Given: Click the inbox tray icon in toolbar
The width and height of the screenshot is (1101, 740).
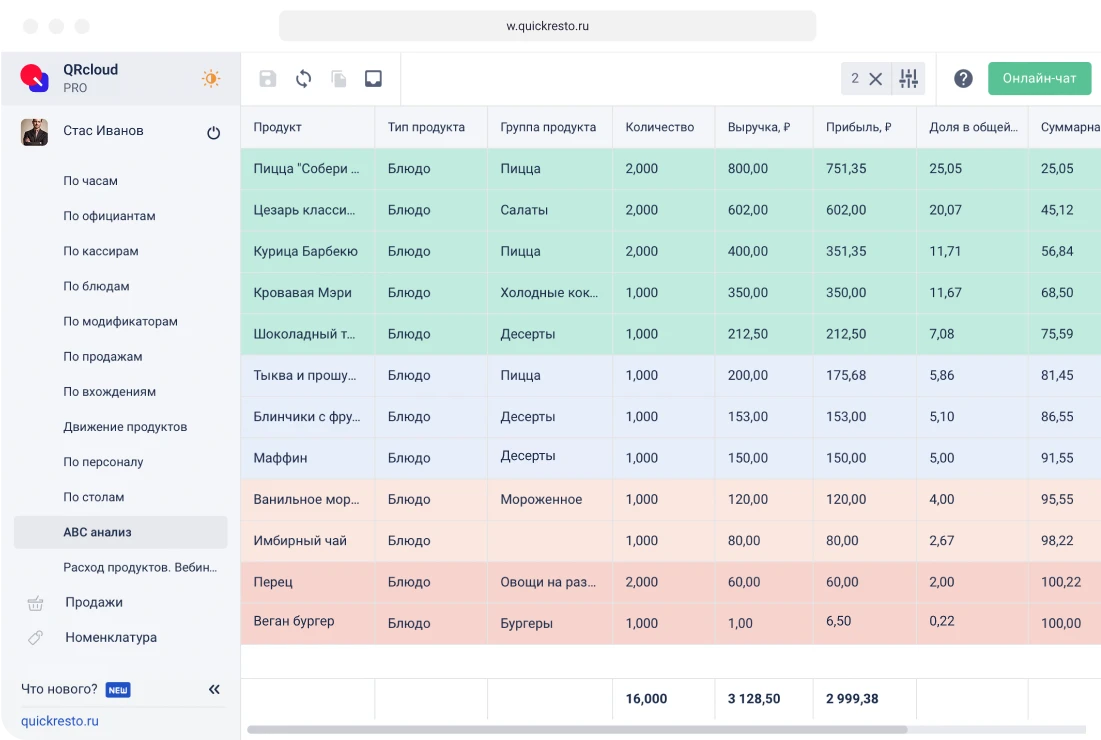Looking at the screenshot, I should (x=373, y=79).
